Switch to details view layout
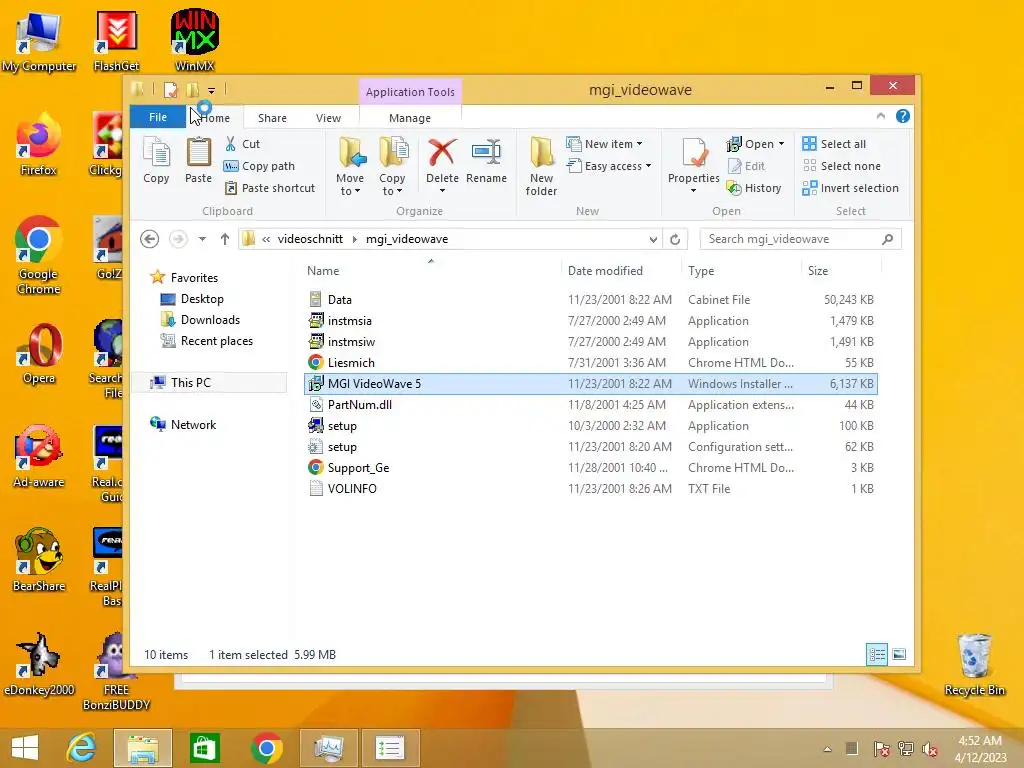This screenshot has width=1024, height=768. coord(876,654)
